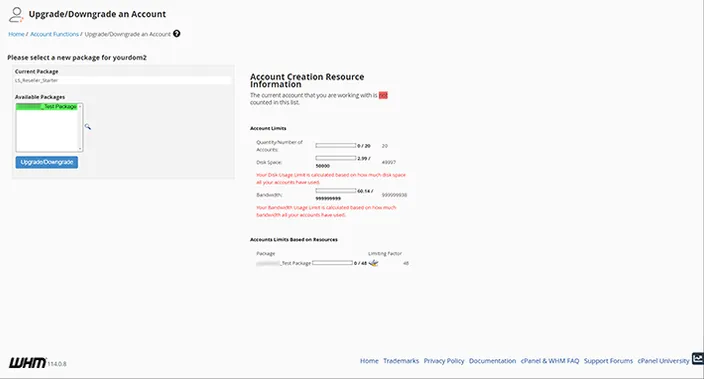Click the red highlighted 'not' word
Screen dimensions: 704x379
pyautogui.click(x=383, y=95)
